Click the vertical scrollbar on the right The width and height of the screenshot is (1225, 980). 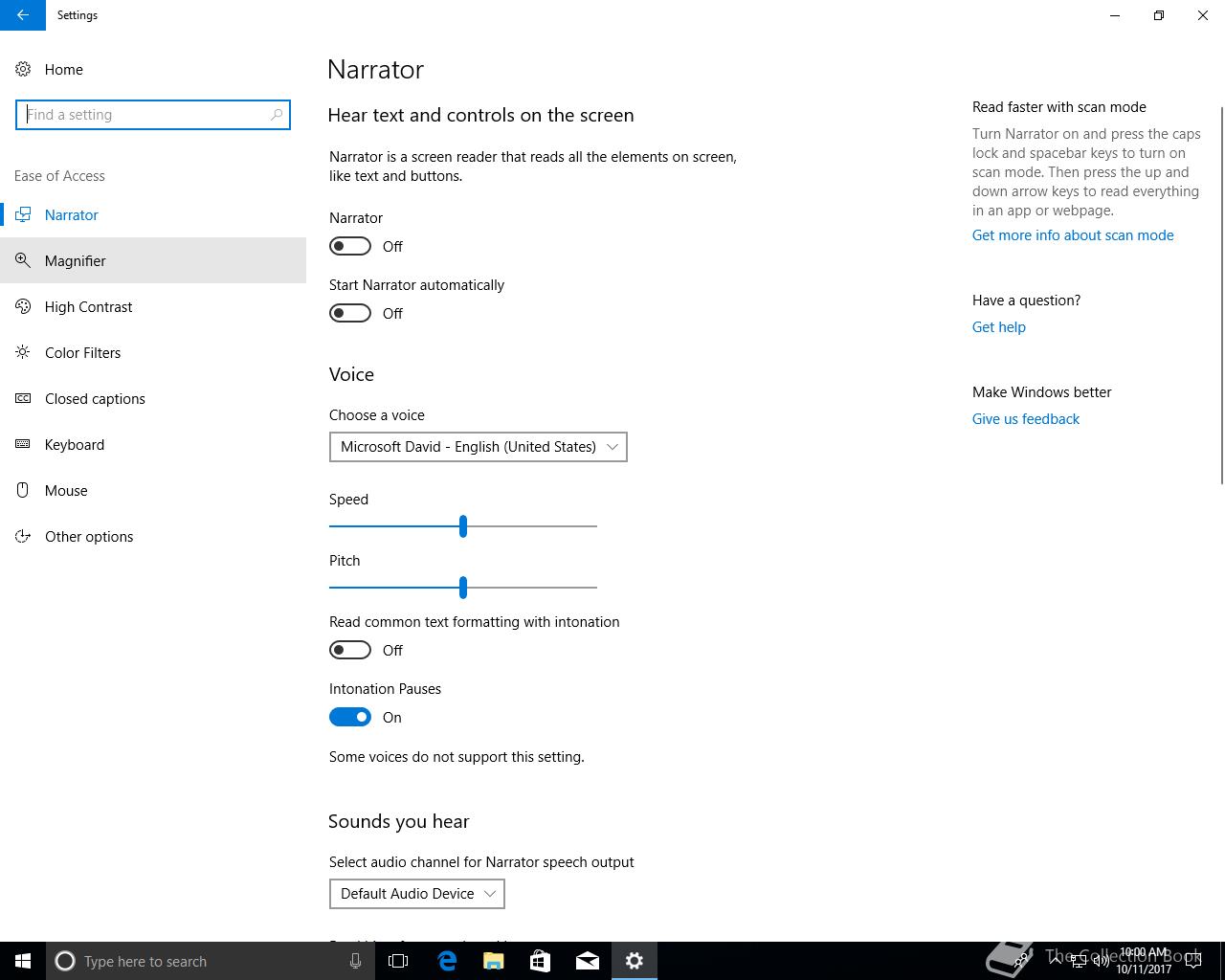point(1221,297)
